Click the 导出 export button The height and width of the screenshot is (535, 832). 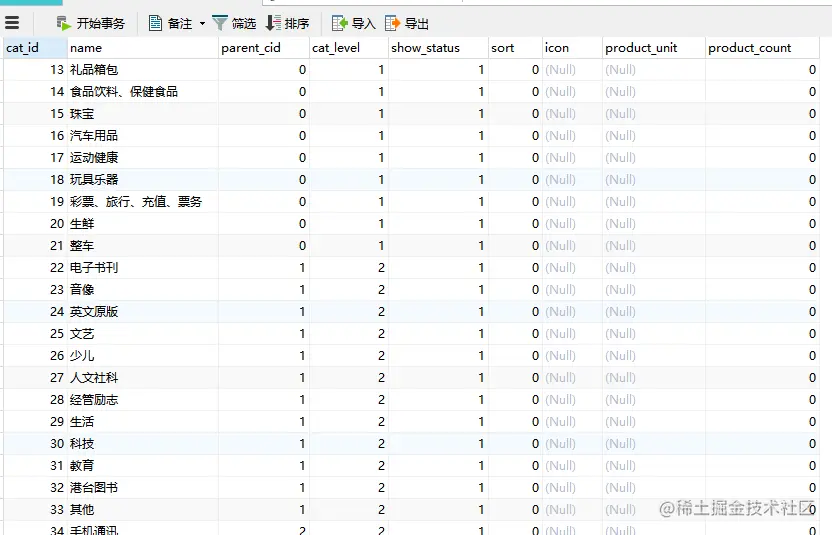pyautogui.click(x=406, y=23)
